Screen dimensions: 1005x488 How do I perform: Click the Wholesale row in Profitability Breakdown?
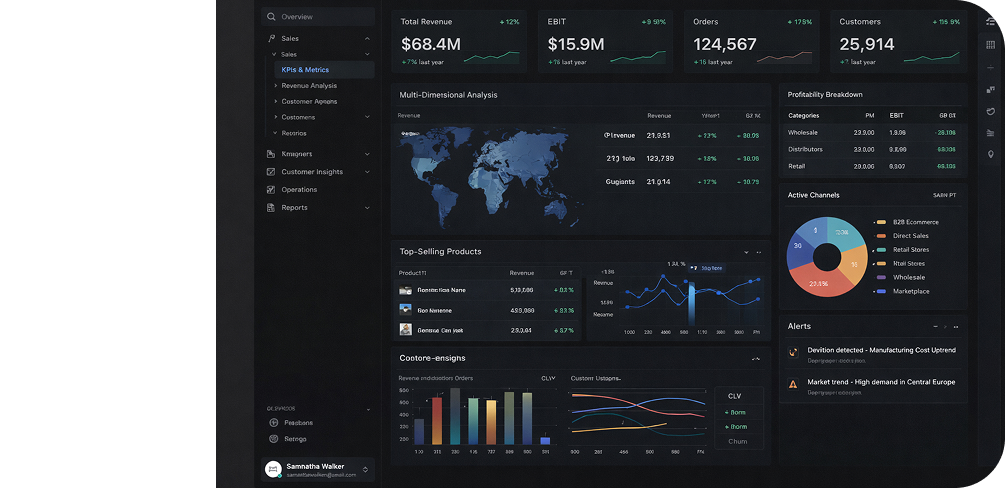pos(871,132)
